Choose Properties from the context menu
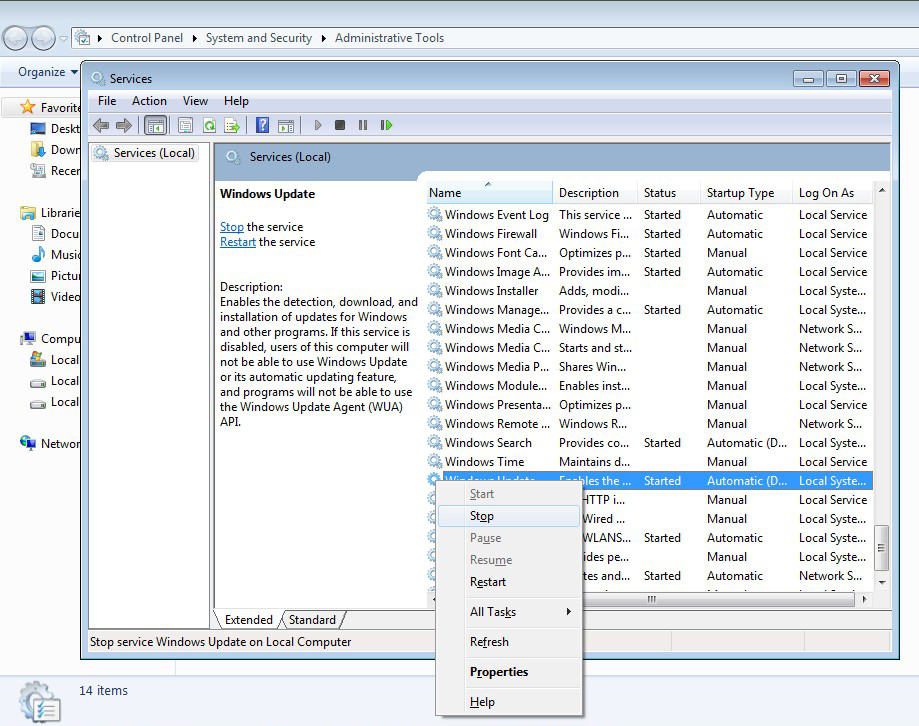 tap(509, 672)
